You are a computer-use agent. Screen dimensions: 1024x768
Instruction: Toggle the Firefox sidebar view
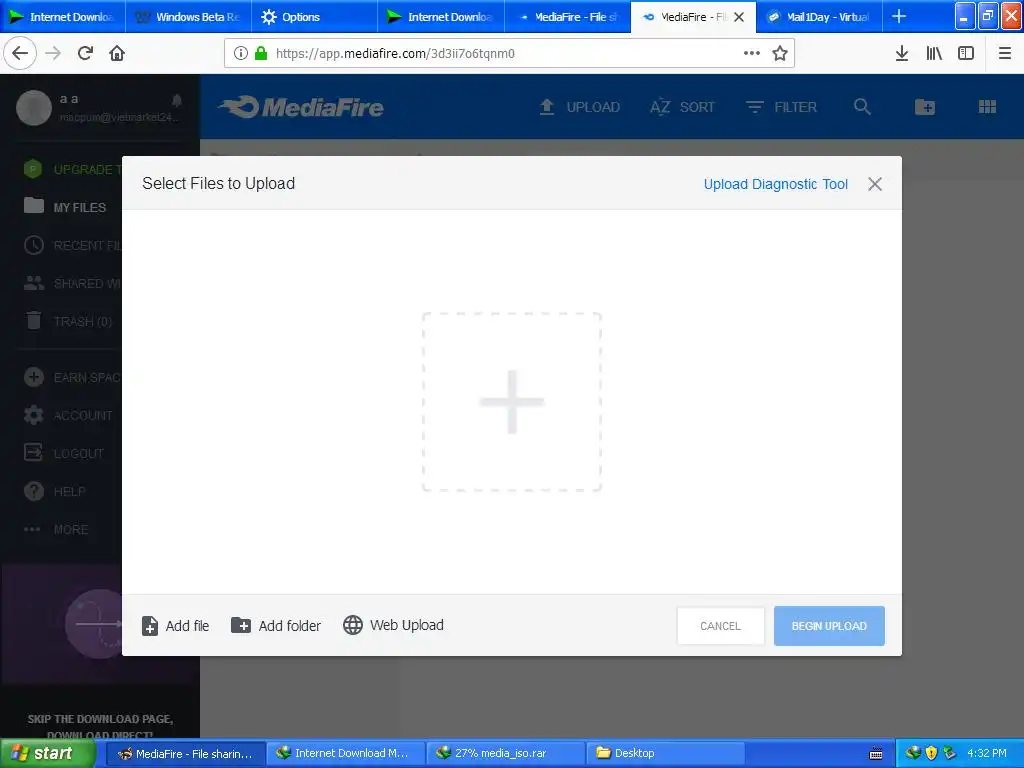point(966,53)
